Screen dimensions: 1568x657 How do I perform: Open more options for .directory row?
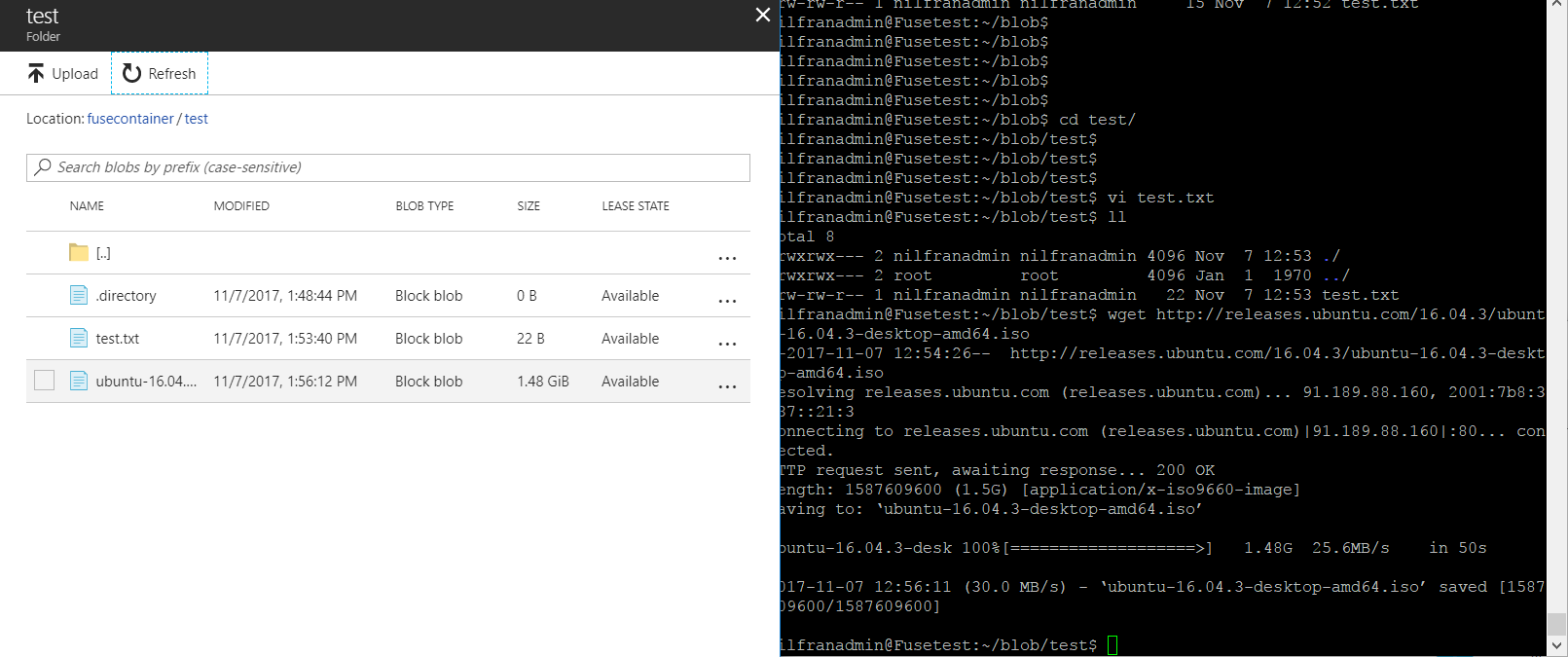727,301
